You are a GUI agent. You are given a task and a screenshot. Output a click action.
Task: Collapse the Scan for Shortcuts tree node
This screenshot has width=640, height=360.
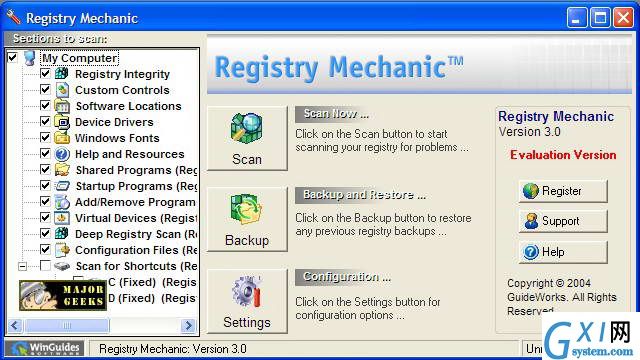coord(22,266)
